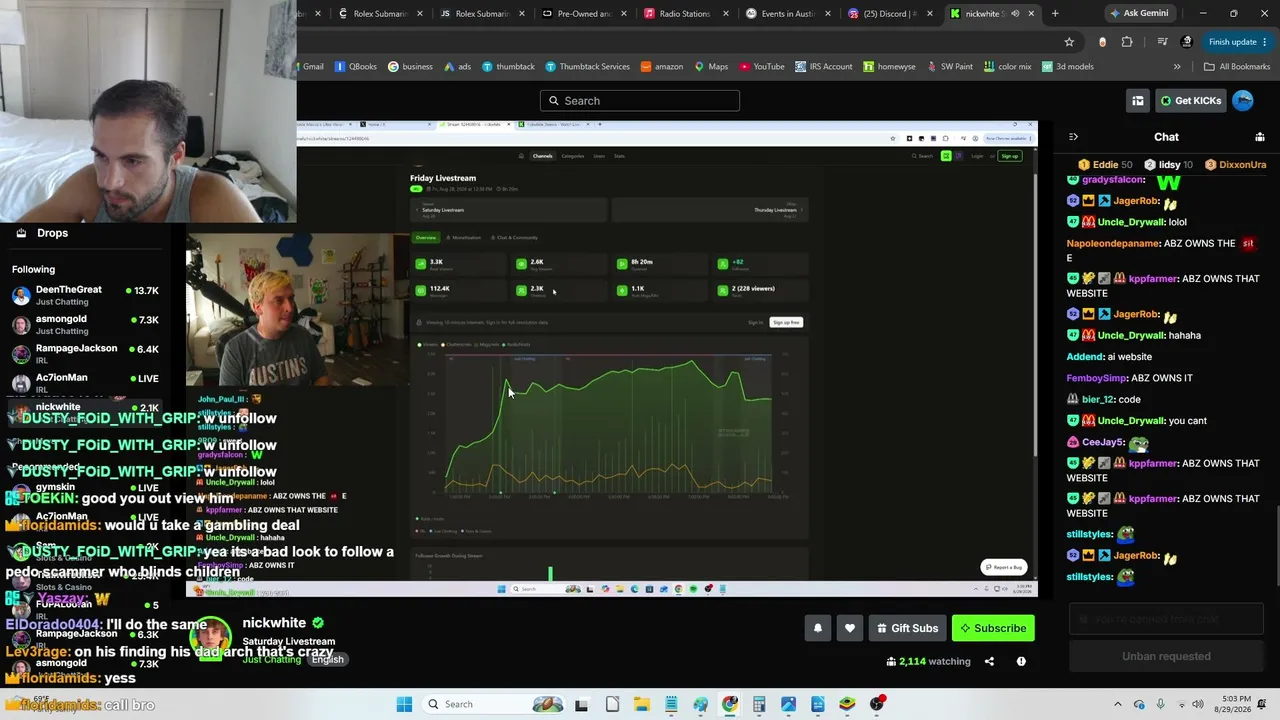Open Ac7ionMan channel in Following list
The image size is (1280, 720).
click(85, 382)
